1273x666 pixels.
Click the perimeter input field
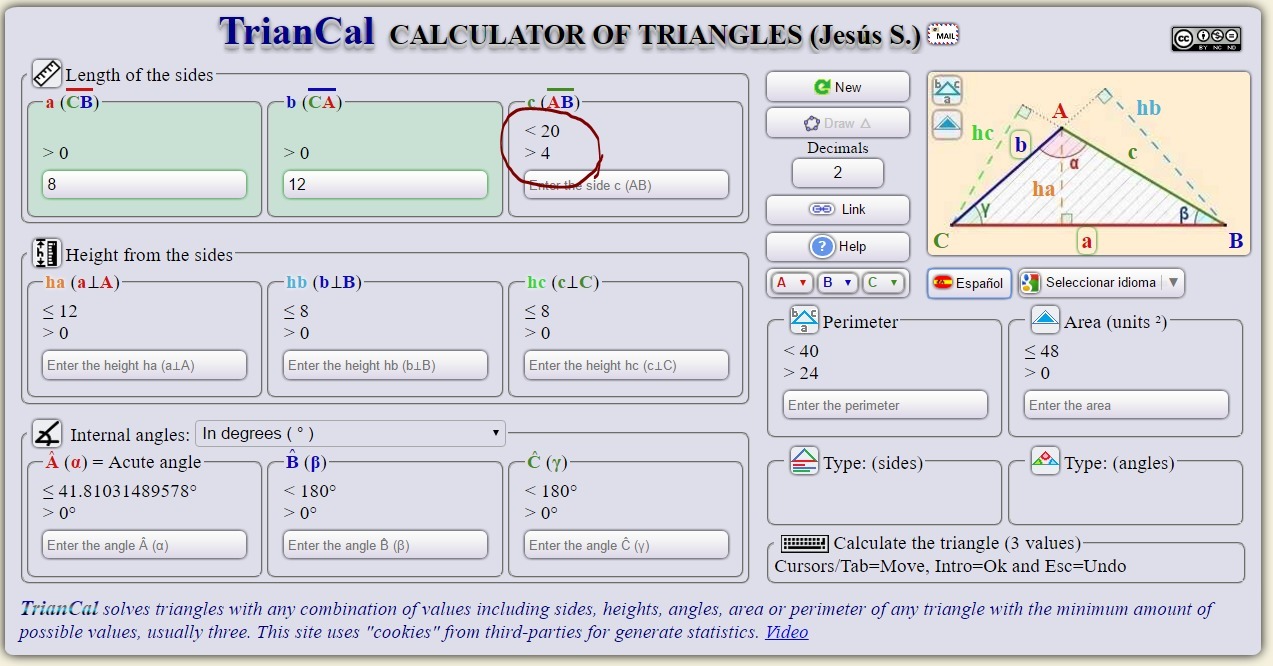[x=885, y=405]
